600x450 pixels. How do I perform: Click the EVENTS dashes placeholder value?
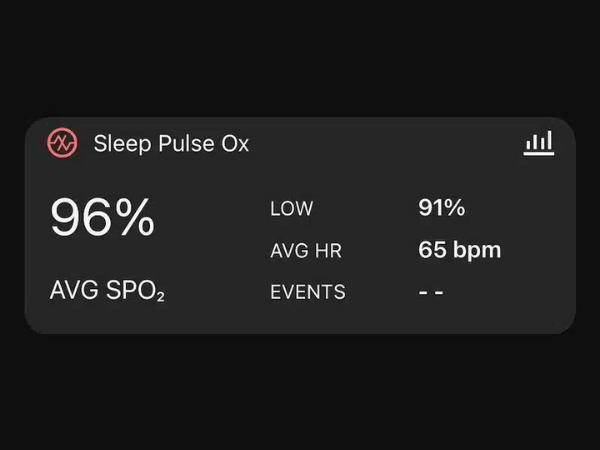(x=431, y=293)
